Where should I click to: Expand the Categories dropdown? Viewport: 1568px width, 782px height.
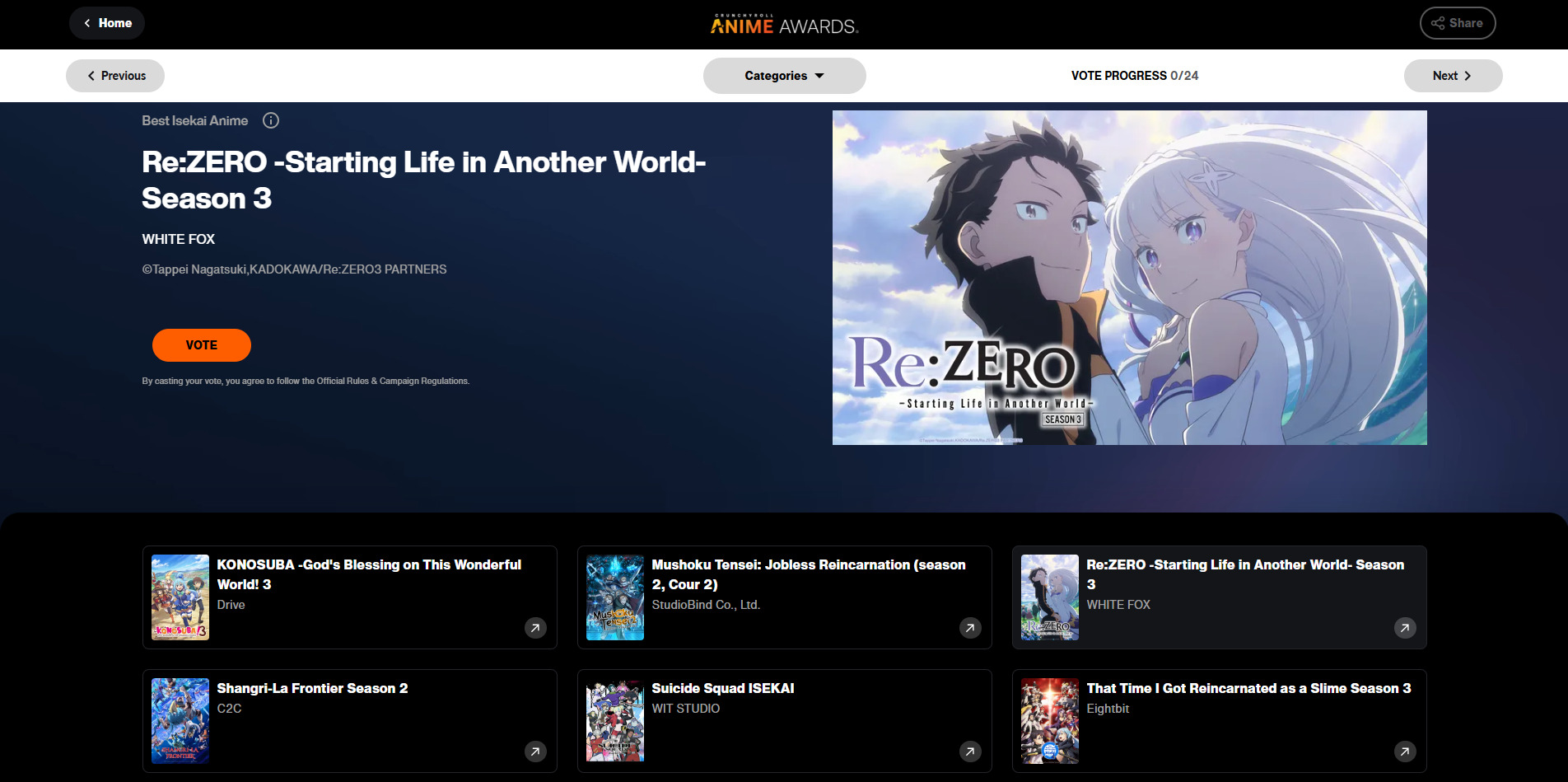click(784, 76)
